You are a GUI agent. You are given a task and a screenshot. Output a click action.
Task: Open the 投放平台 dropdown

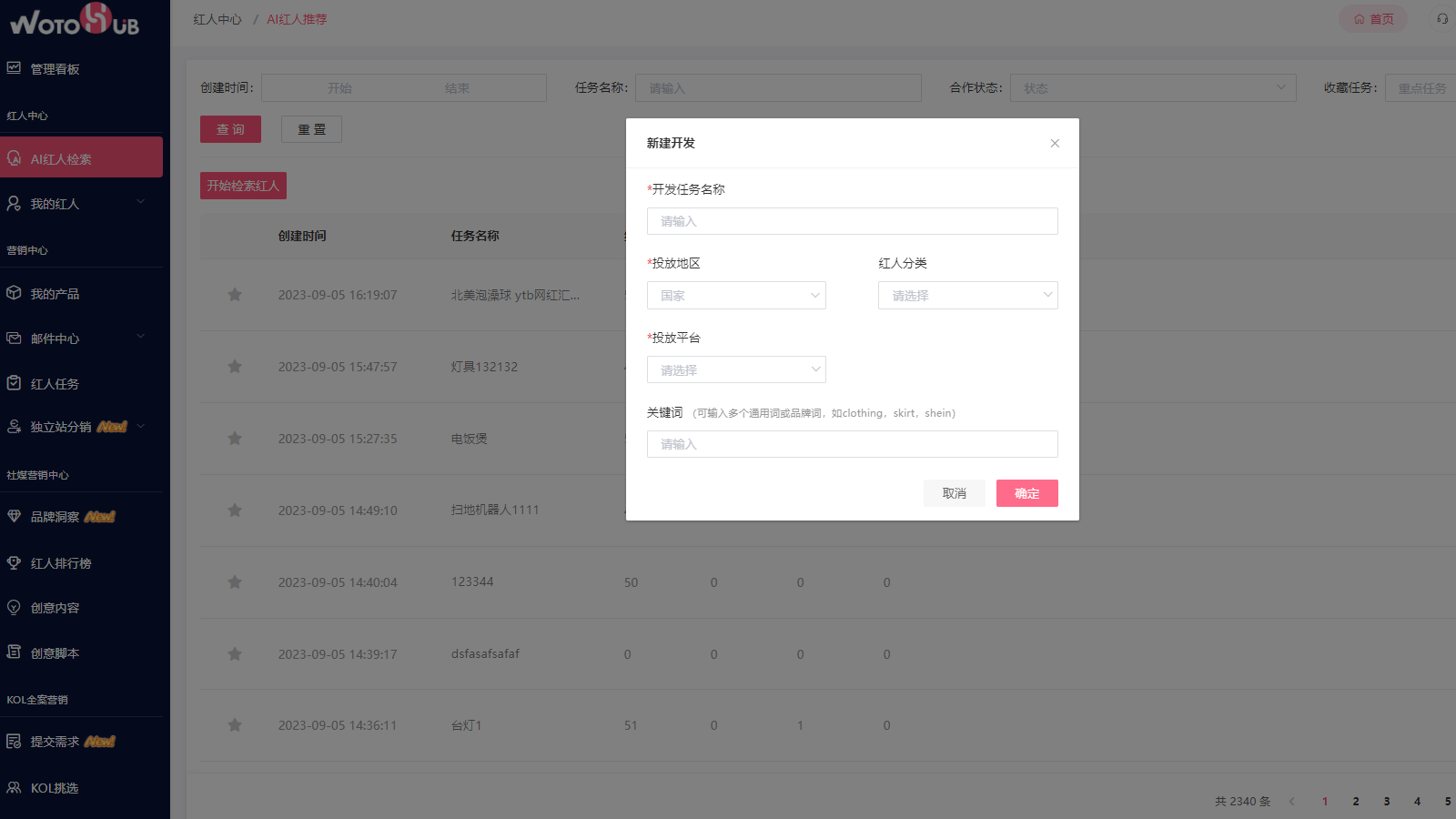(x=735, y=369)
